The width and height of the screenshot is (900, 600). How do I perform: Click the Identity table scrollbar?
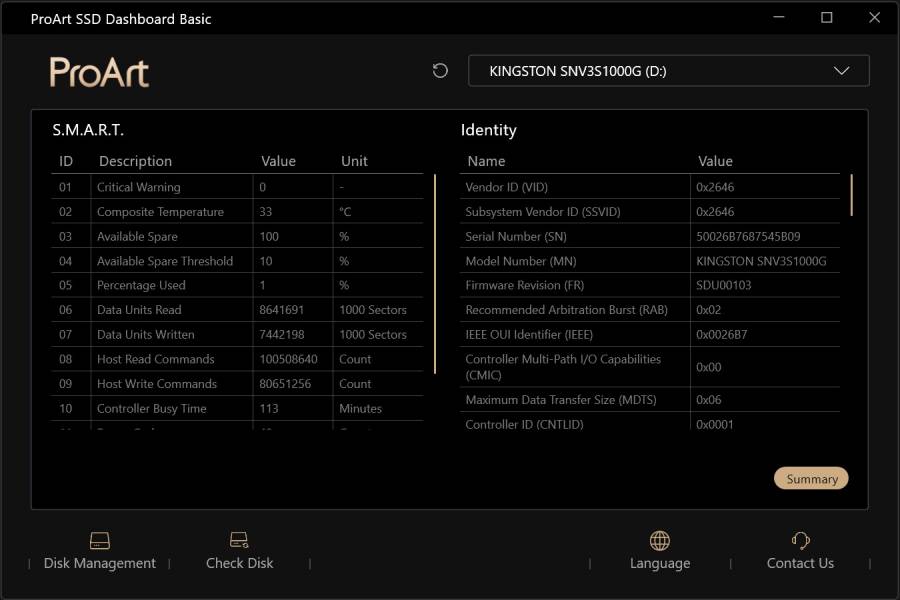click(851, 195)
